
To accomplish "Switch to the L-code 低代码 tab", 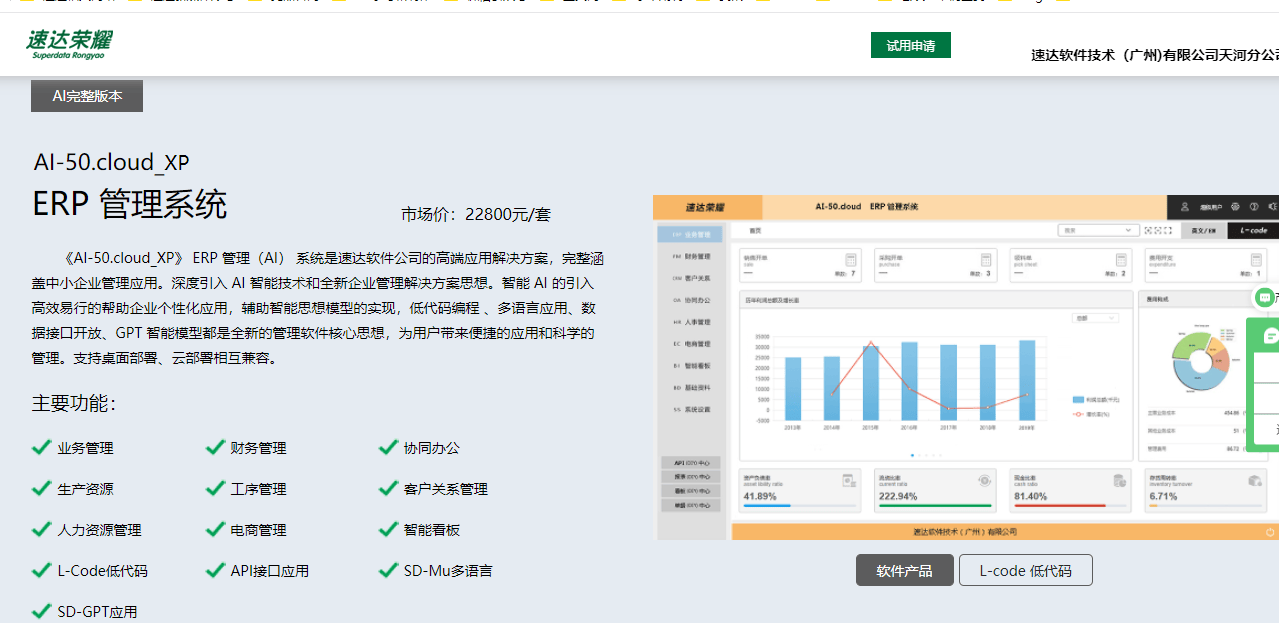I will pos(1025,570).
